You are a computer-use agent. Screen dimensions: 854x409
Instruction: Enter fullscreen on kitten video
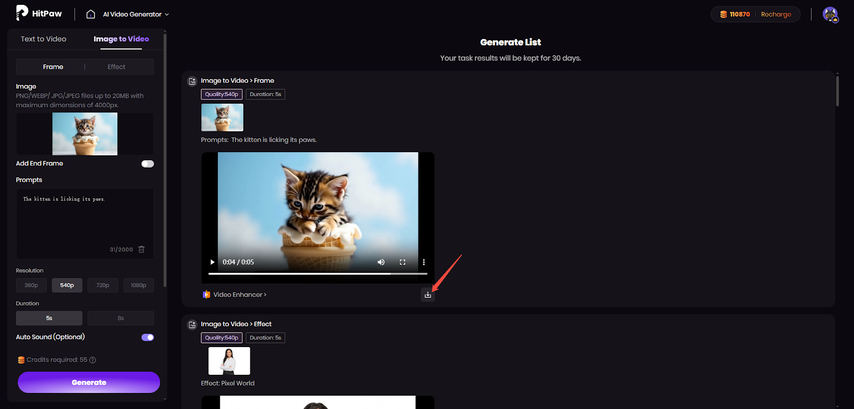(x=402, y=263)
